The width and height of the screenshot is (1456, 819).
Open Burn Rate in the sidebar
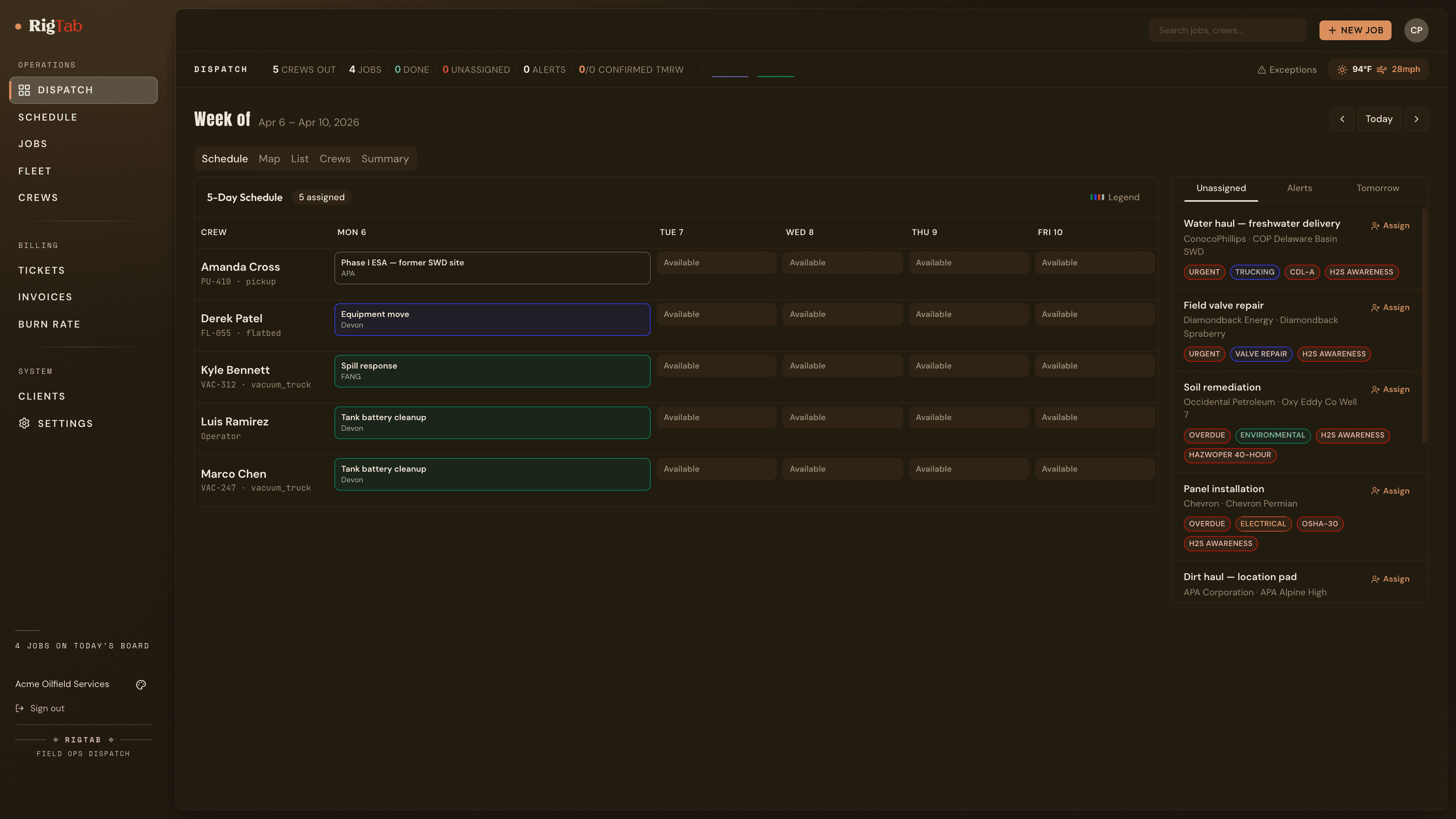pyautogui.click(x=49, y=324)
